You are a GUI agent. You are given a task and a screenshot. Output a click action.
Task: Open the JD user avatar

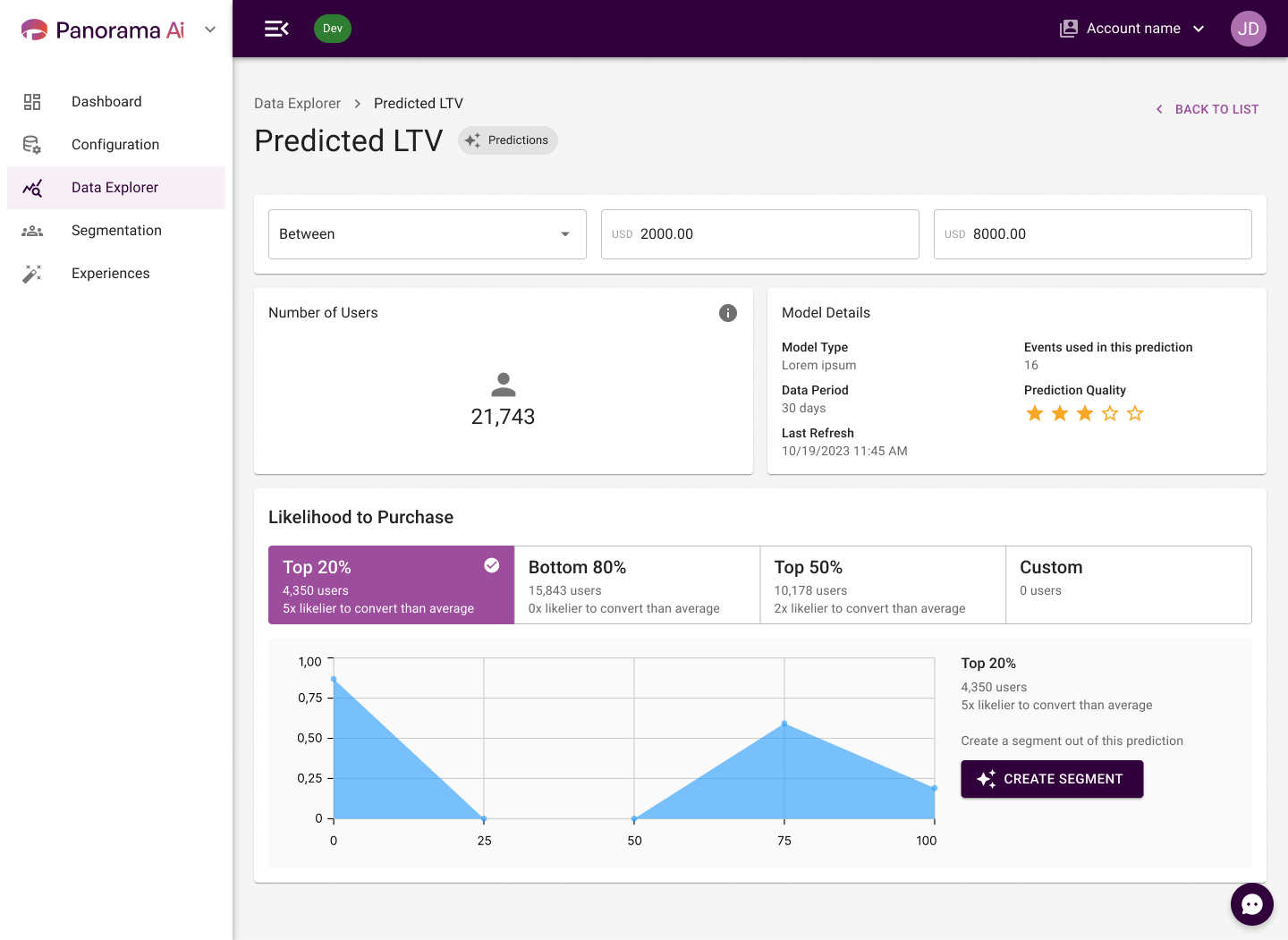click(x=1248, y=29)
